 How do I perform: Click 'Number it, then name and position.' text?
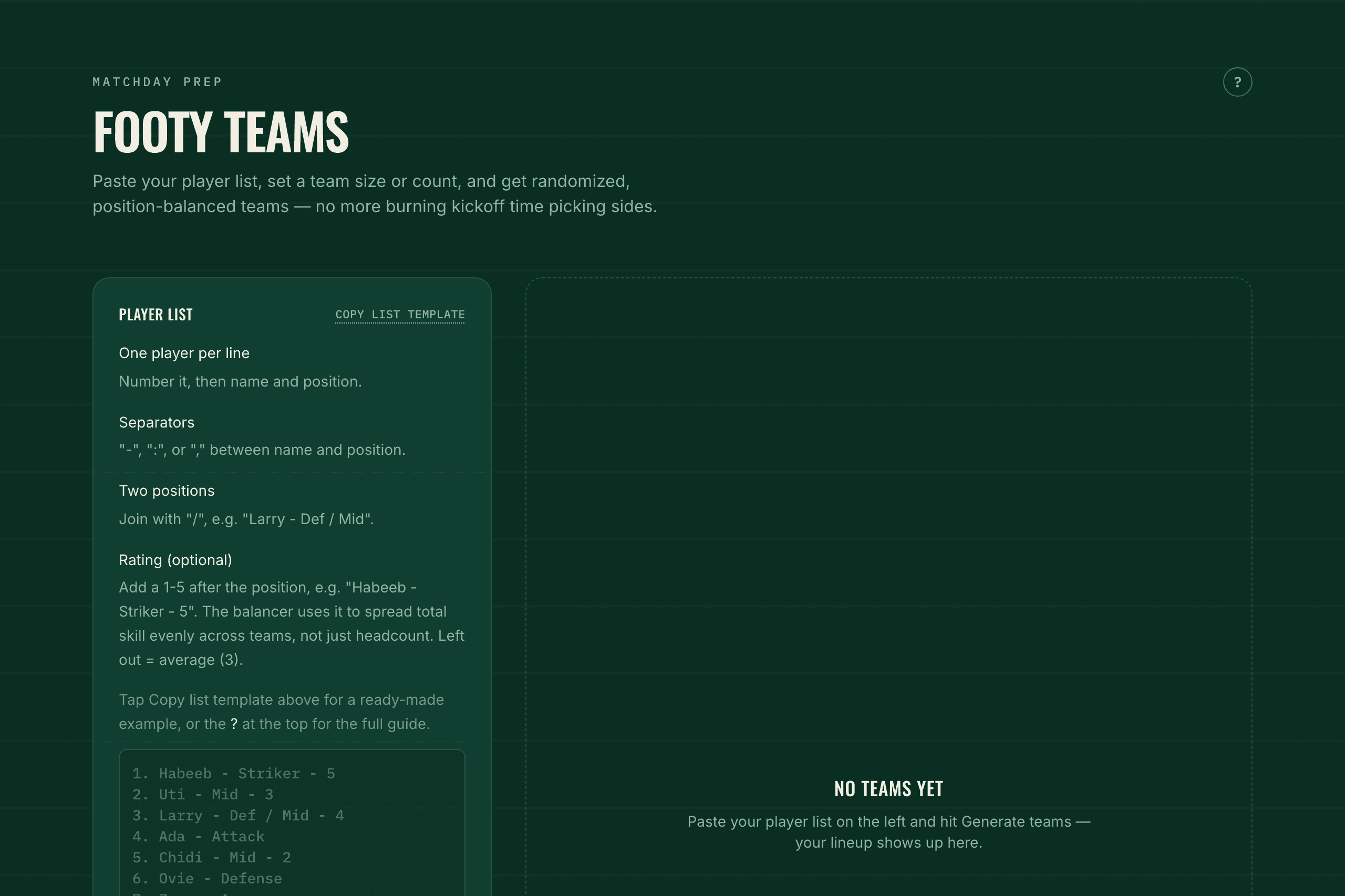(x=240, y=381)
